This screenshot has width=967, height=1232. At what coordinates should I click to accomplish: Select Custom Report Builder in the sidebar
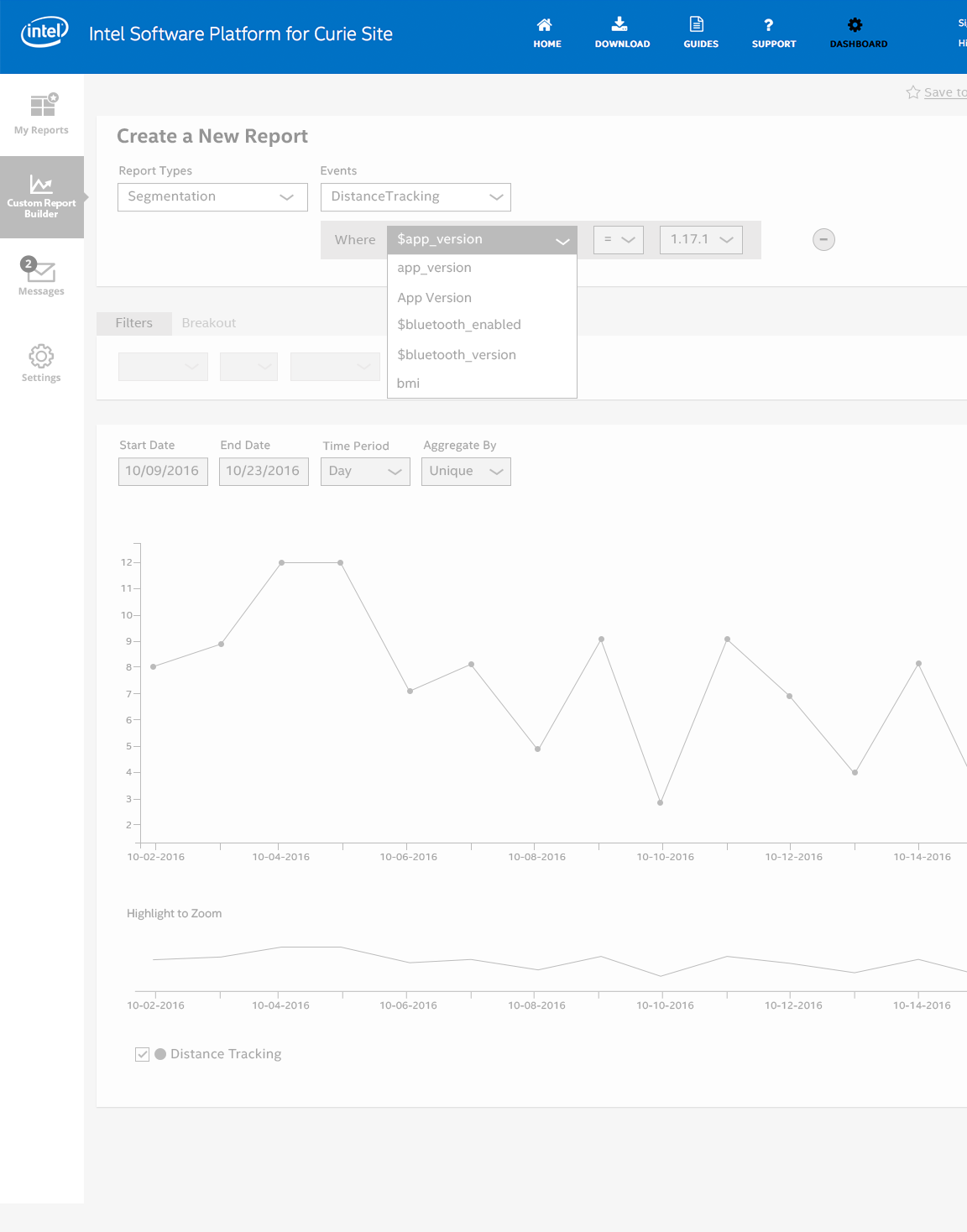(41, 197)
